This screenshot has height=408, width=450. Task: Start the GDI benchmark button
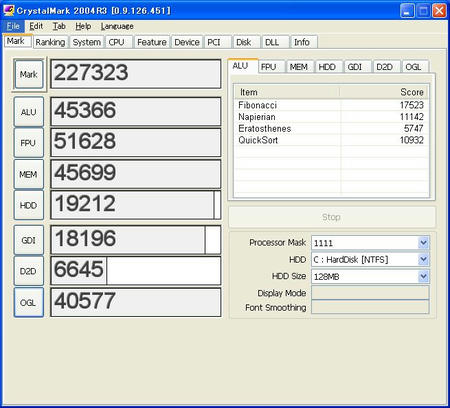[29, 240]
